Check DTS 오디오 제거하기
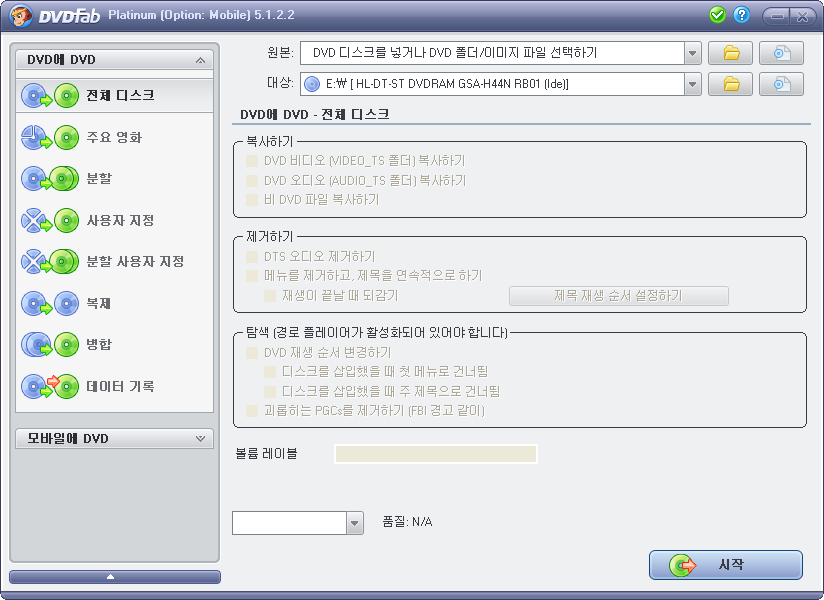 coord(252,257)
